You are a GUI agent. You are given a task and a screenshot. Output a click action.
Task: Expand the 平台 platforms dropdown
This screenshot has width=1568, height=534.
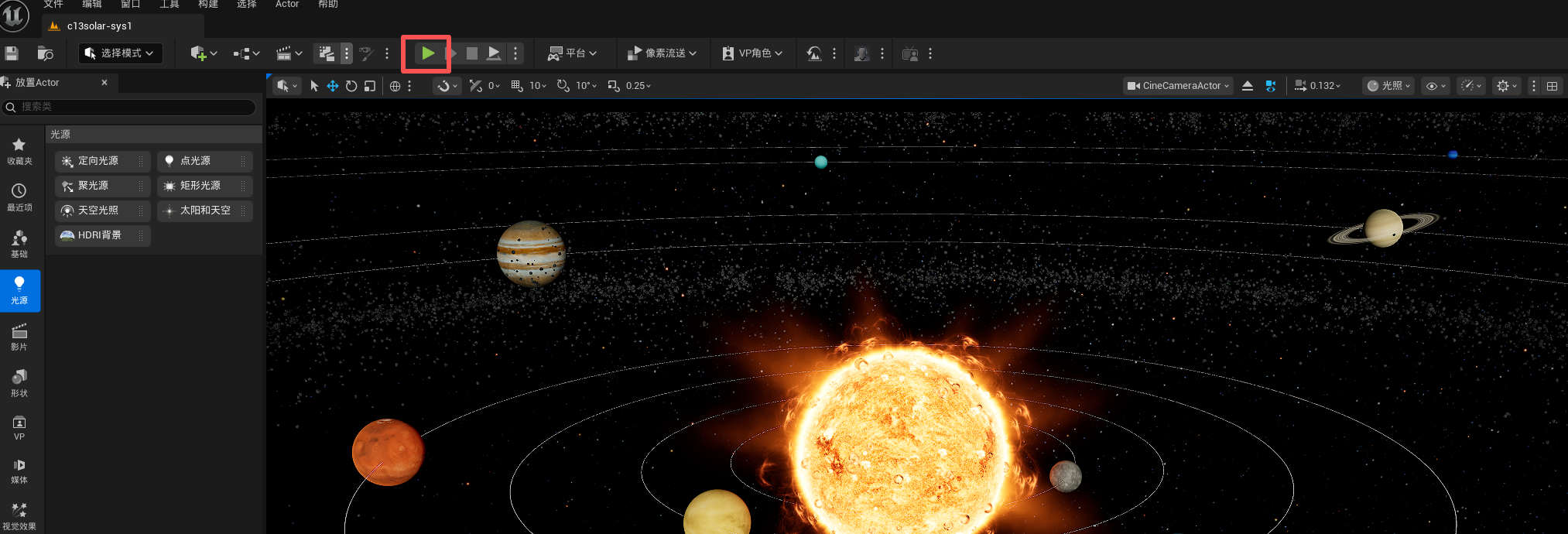(x=573, y=53)
